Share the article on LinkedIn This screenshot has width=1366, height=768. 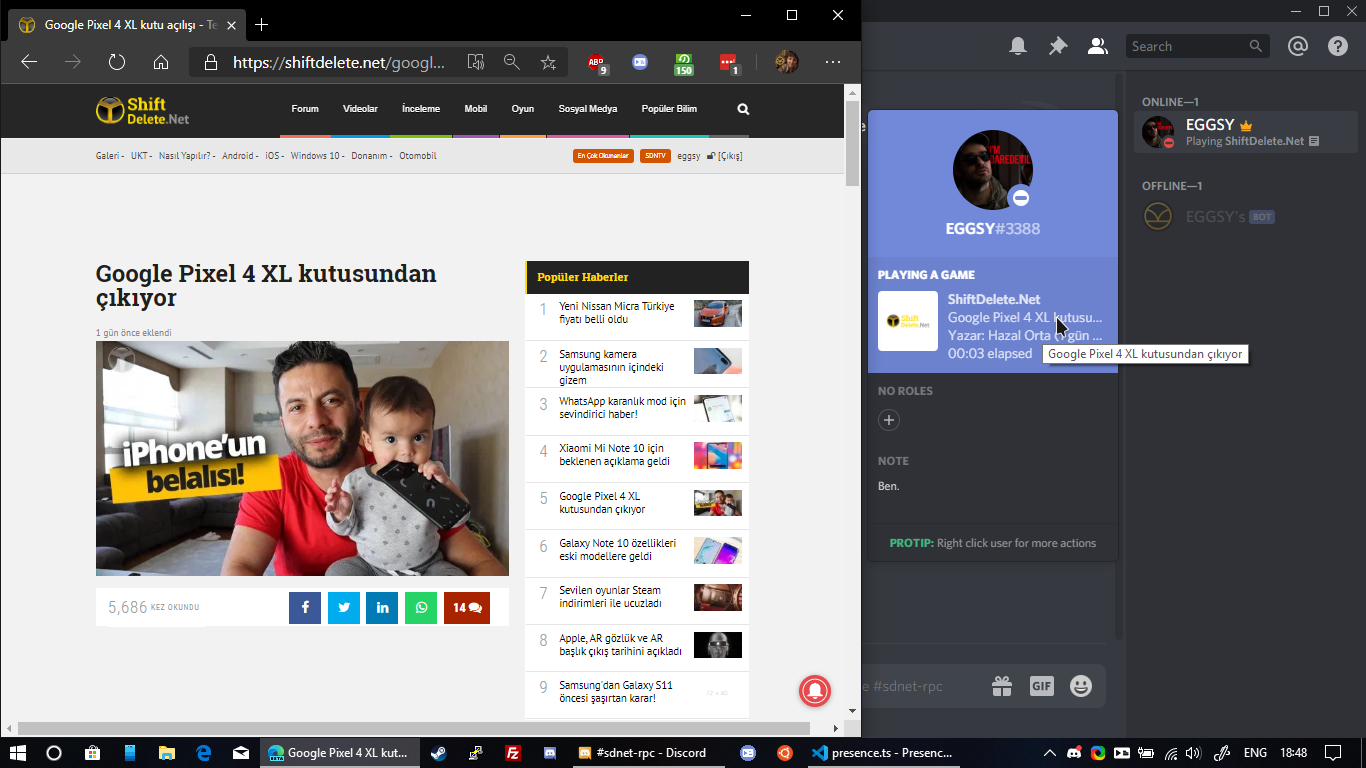pos(382,607)
